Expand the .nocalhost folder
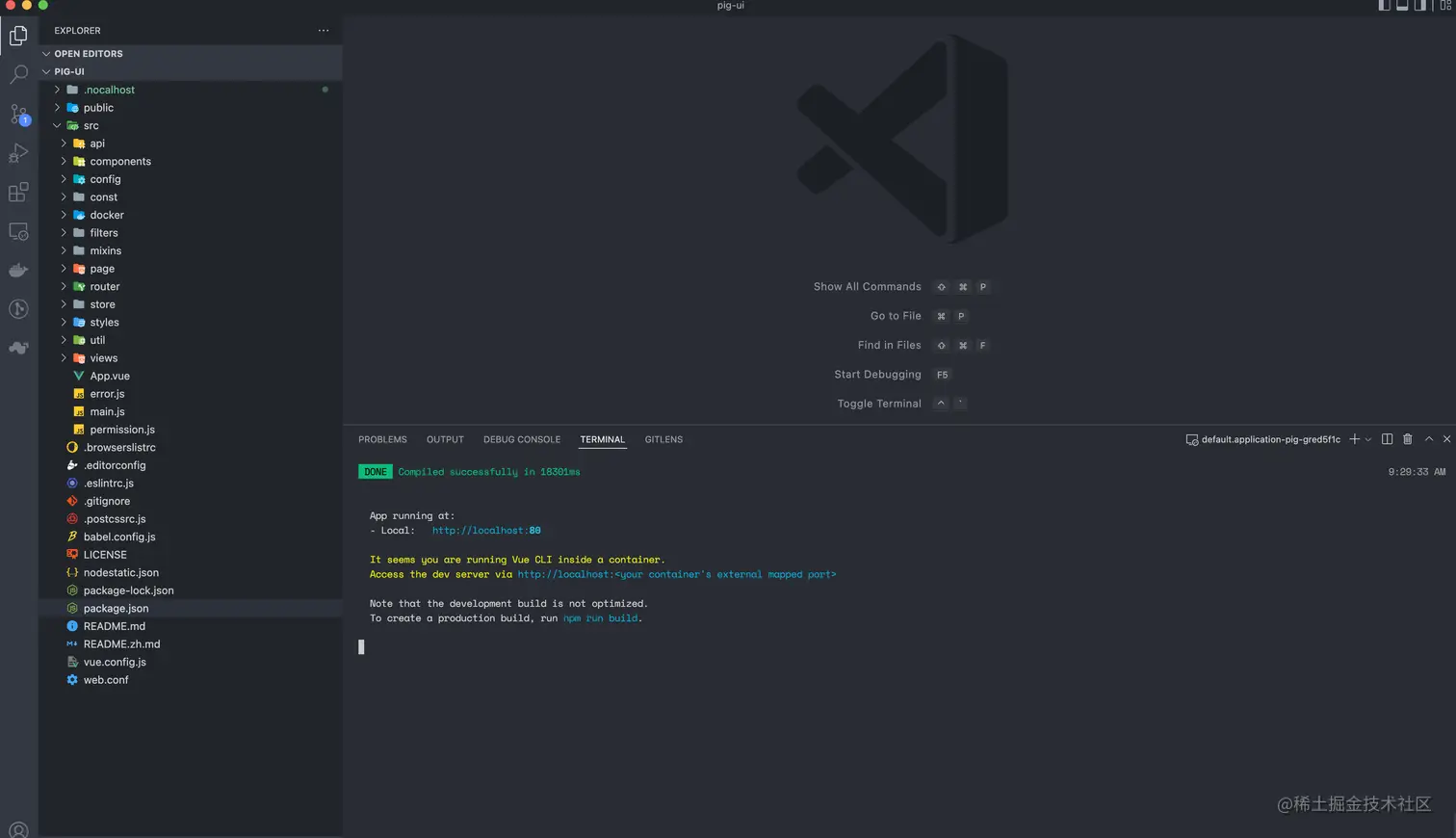Screen dimensions: 1456x838 (191, 90)
